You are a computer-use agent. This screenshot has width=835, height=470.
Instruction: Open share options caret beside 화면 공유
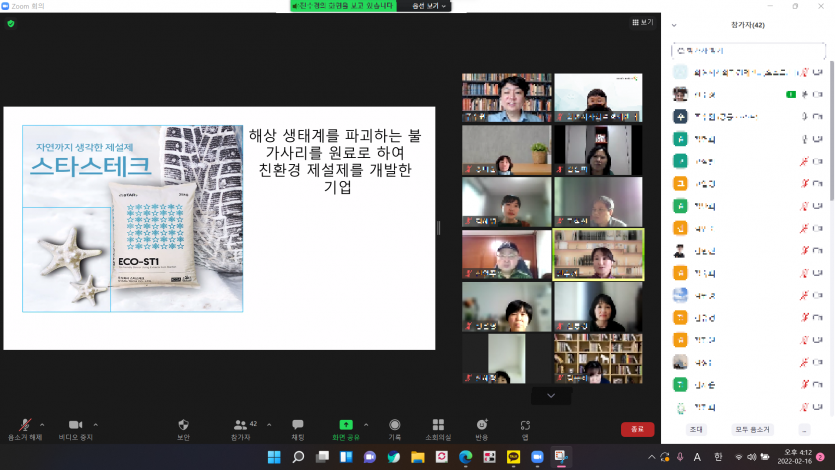pyautogui.click(x=366, y=425)
